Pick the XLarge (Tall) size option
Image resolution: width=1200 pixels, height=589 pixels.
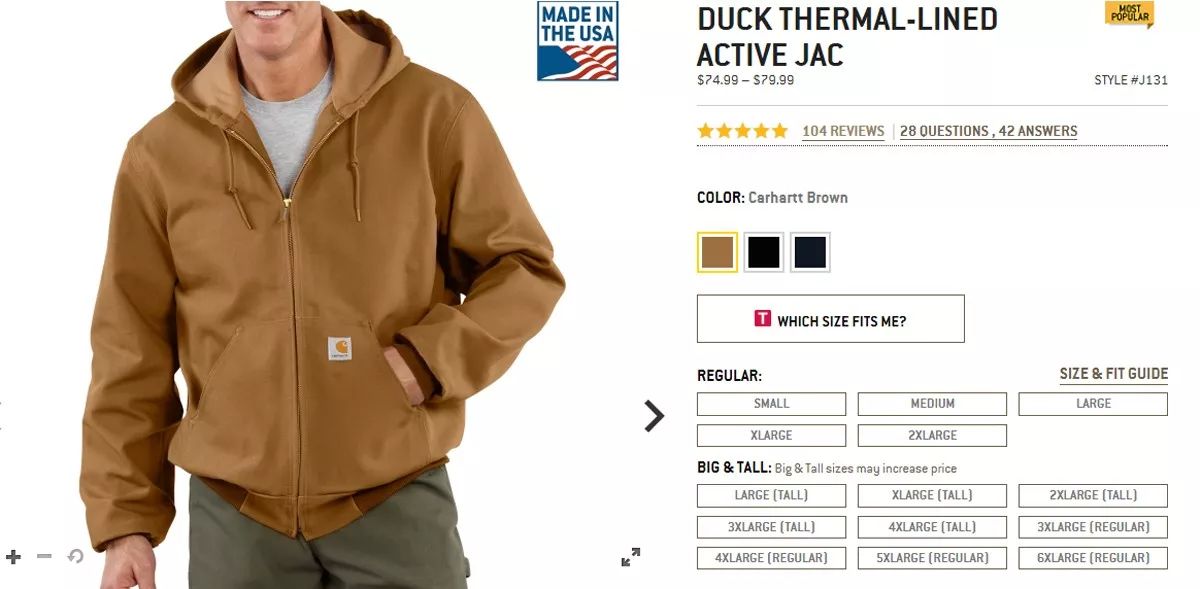(932, 496)
